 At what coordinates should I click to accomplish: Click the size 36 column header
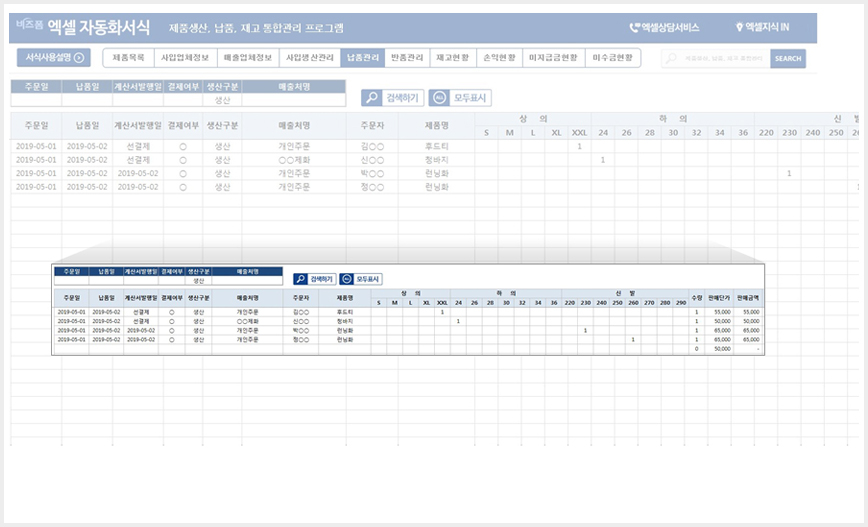coord(743,133)
